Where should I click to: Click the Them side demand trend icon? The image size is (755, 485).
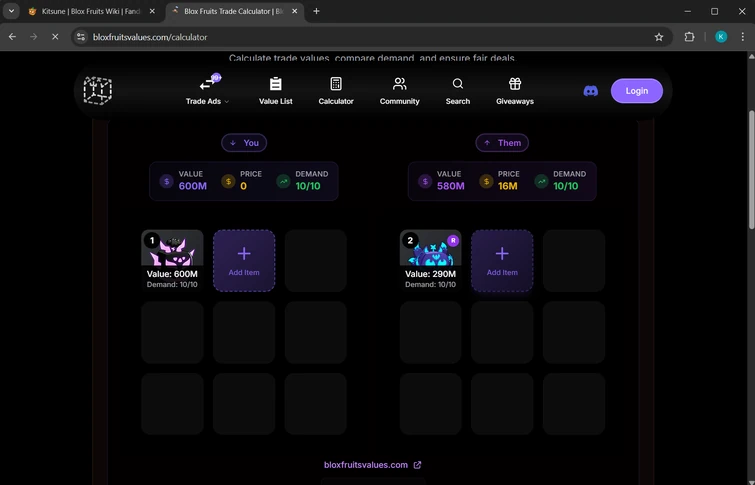(542, 181)
